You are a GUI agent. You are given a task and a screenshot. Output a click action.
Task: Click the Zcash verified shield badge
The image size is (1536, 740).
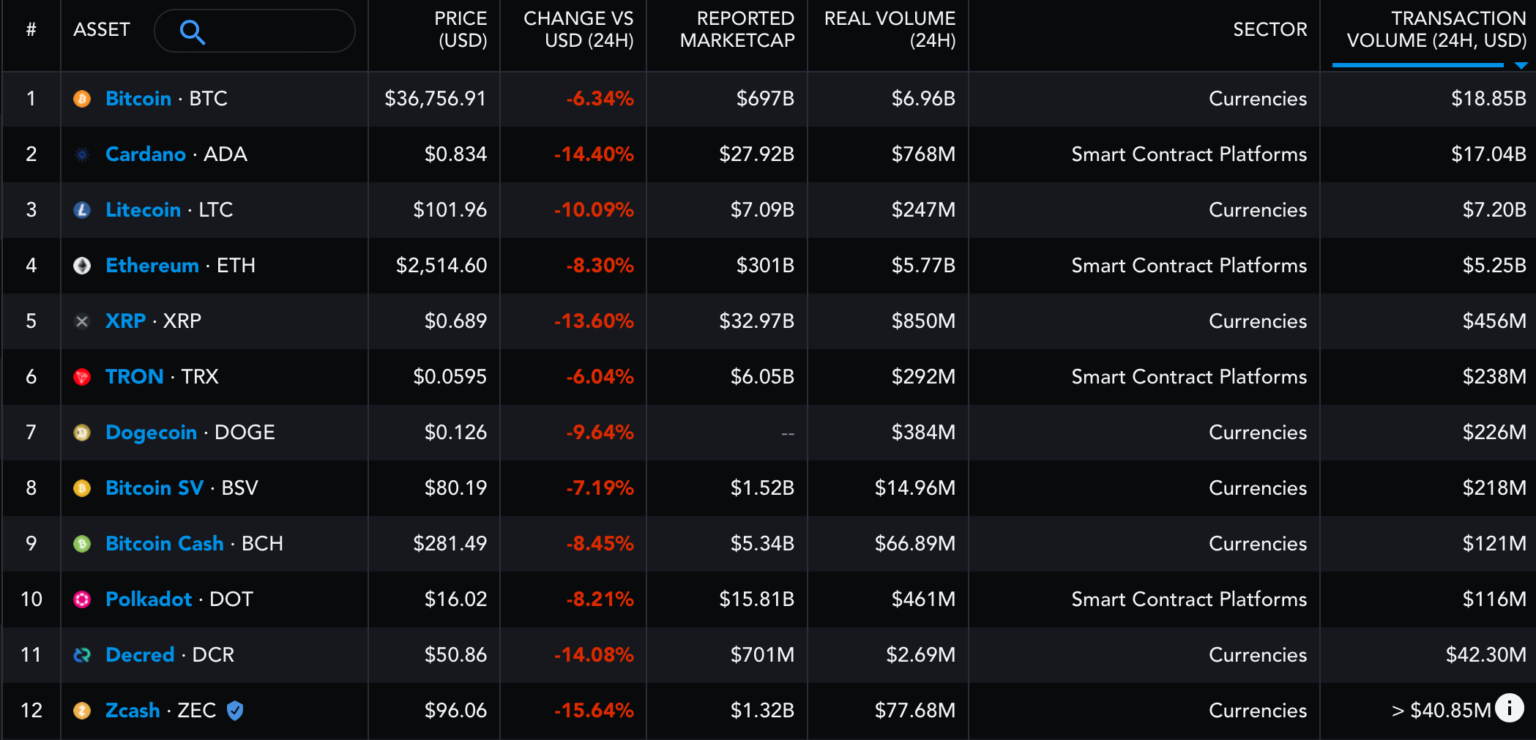pyautogui.click(x=235, y=711)
